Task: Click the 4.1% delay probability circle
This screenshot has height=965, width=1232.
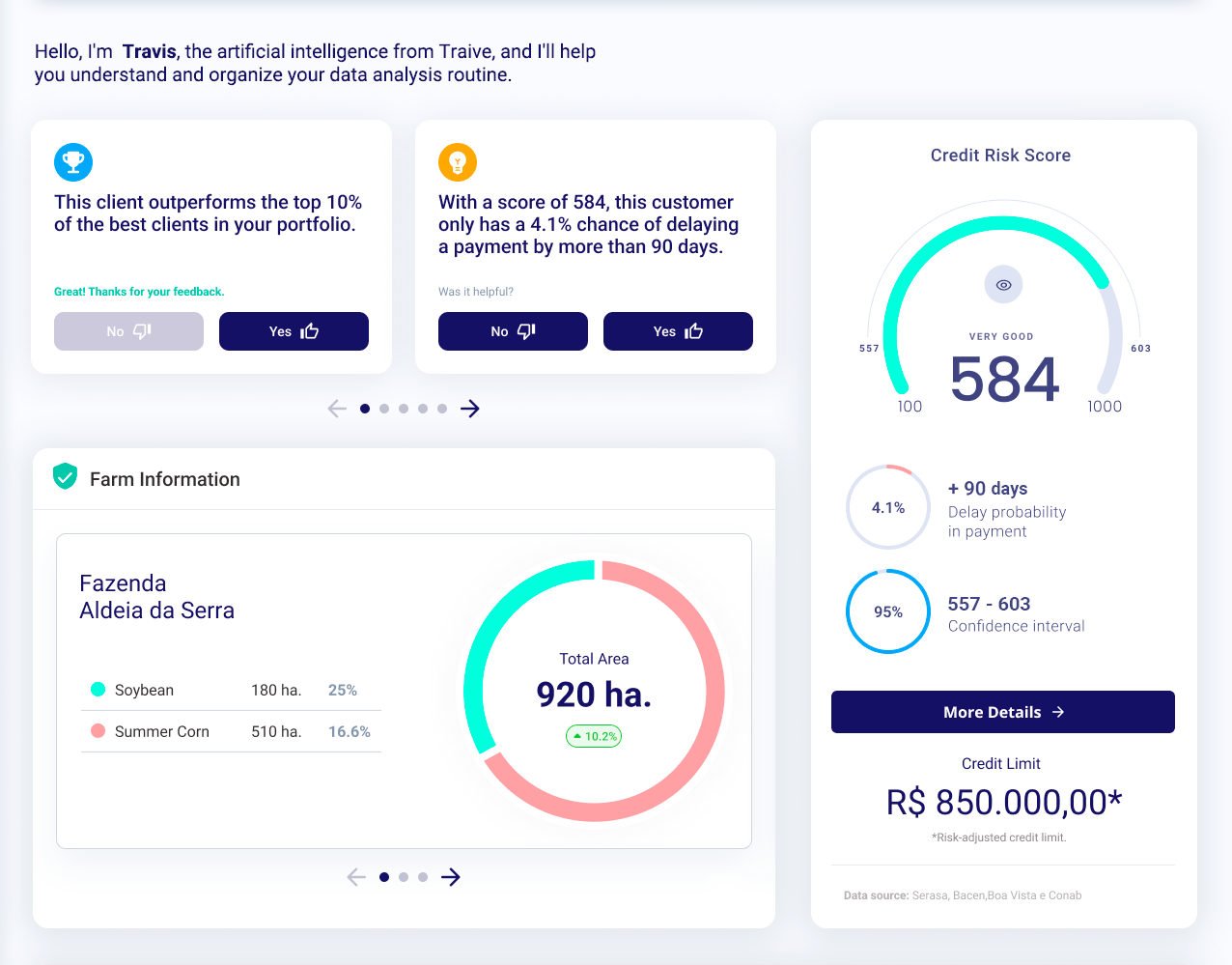Action: coord(888,507)
